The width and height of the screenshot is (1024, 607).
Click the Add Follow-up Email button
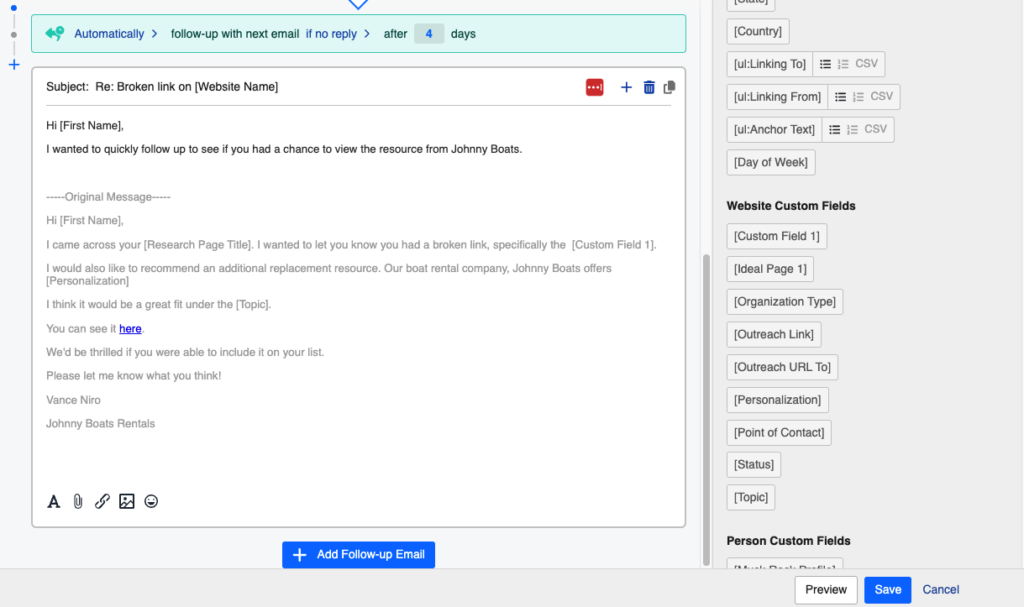[x=358, y=555]
